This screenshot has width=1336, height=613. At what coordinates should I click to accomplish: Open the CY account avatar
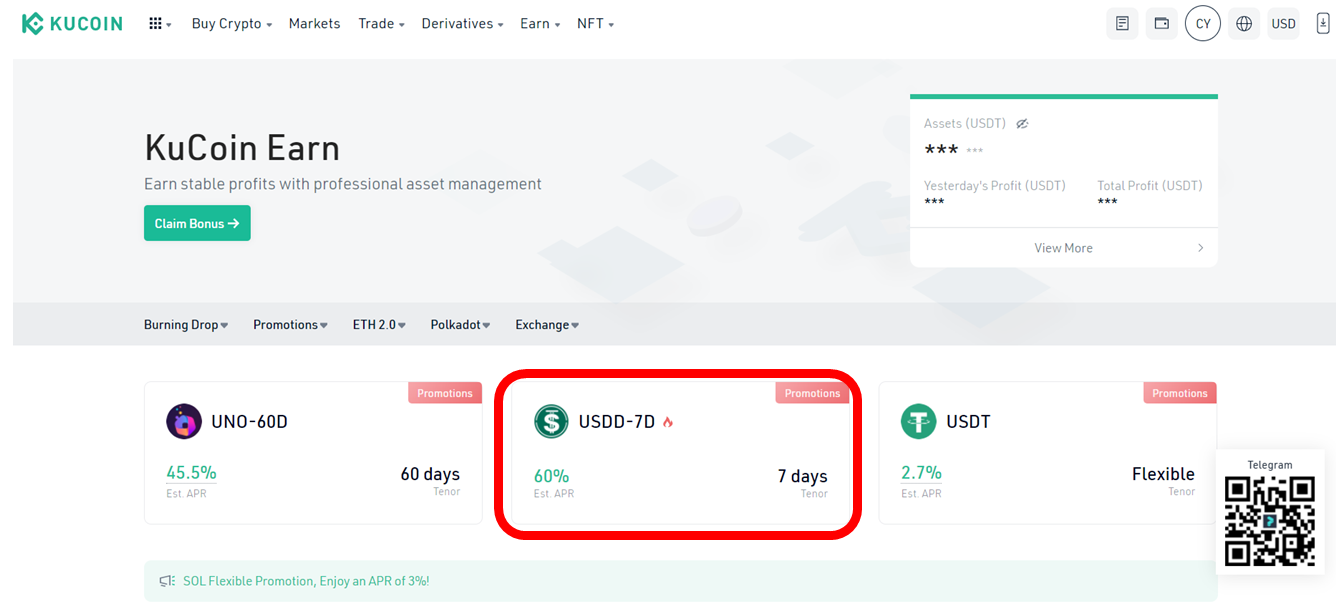coord(1203,23)
